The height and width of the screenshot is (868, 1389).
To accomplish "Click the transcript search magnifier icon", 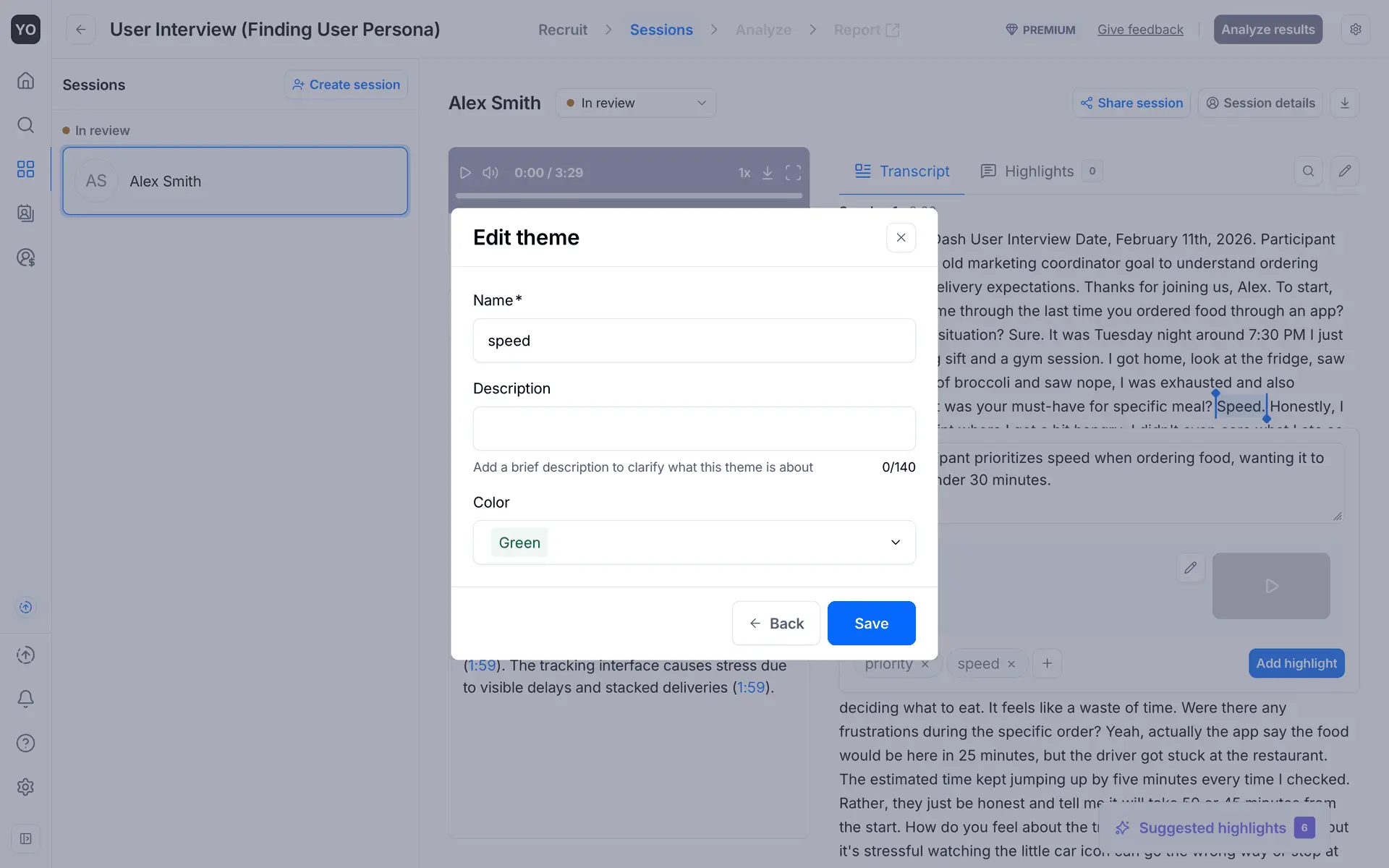I will click(1308, 171).
